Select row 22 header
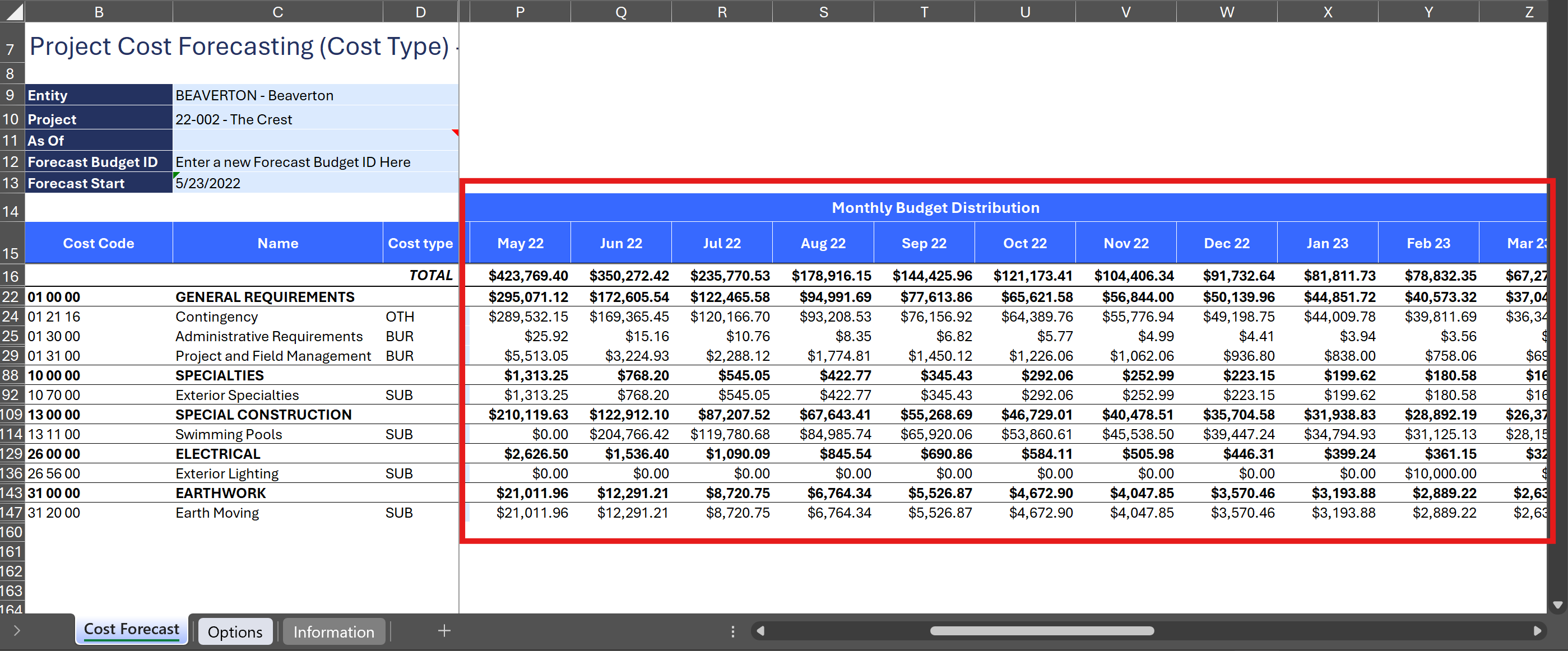The height and width of the screenshot is (651, 1568). click(11, 297)
